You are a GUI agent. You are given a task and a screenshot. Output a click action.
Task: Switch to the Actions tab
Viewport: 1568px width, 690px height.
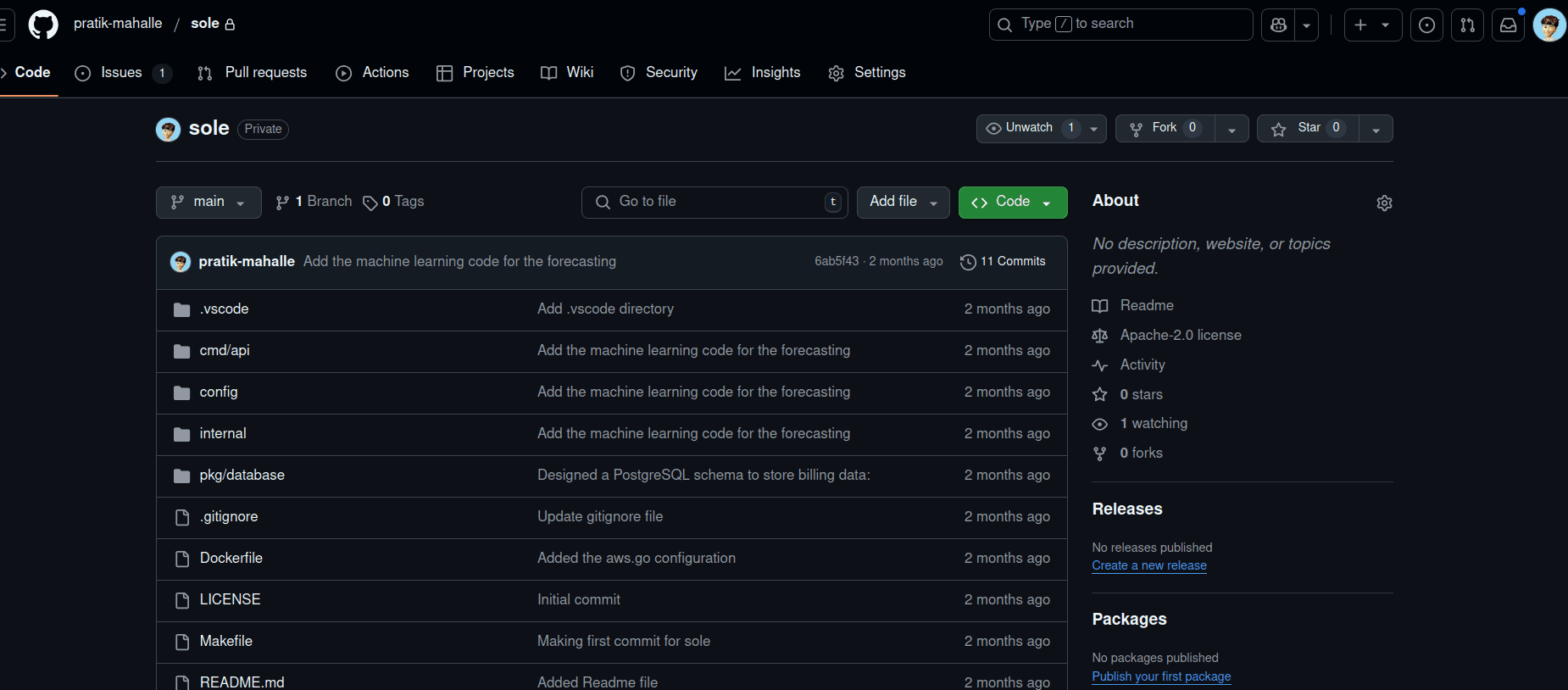[373, 73]
